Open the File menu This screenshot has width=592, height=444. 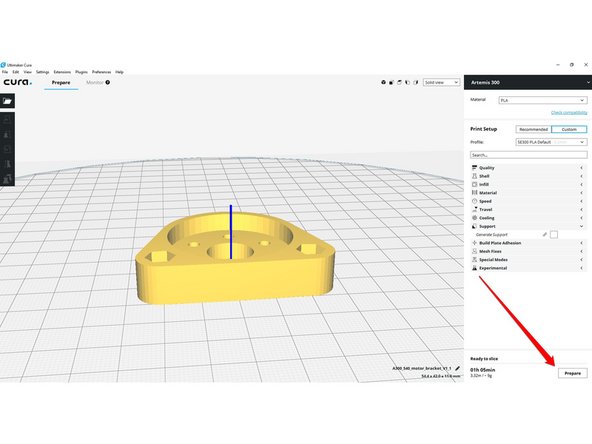tap(5, 72)
